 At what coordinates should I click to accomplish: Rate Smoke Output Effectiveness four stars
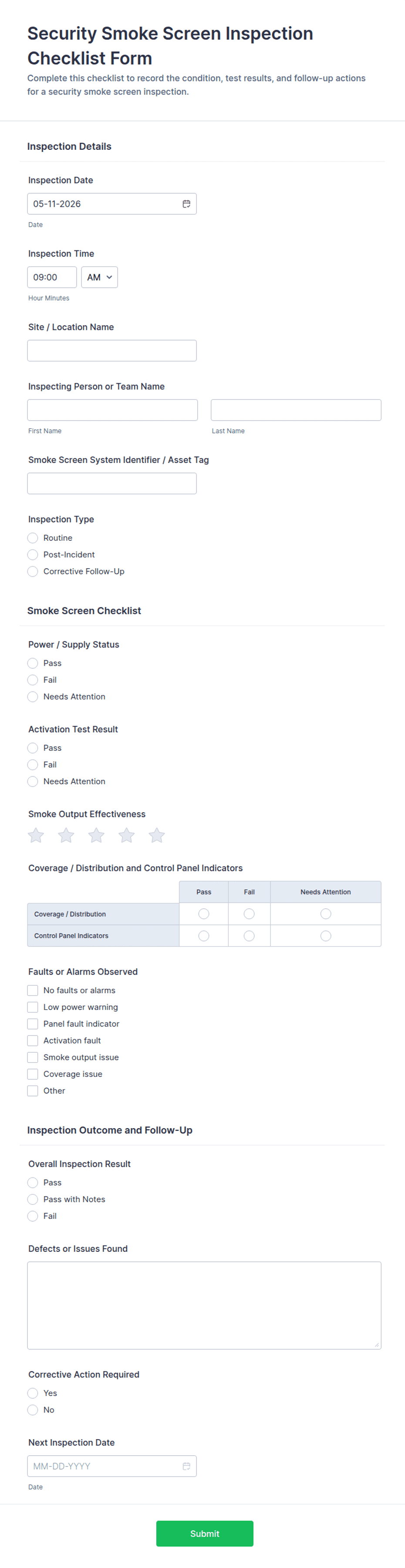point(127,835)
